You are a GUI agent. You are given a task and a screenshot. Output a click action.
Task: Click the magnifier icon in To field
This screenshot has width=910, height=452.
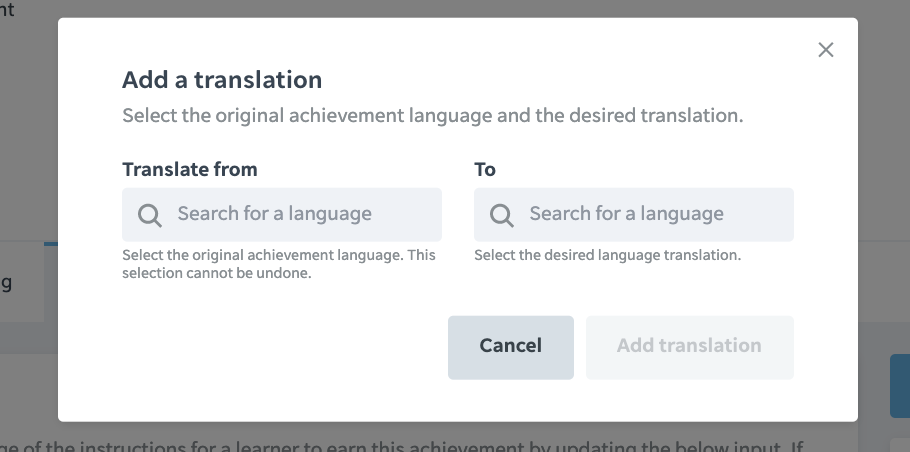pyautogui.click(x=501, y=215)
